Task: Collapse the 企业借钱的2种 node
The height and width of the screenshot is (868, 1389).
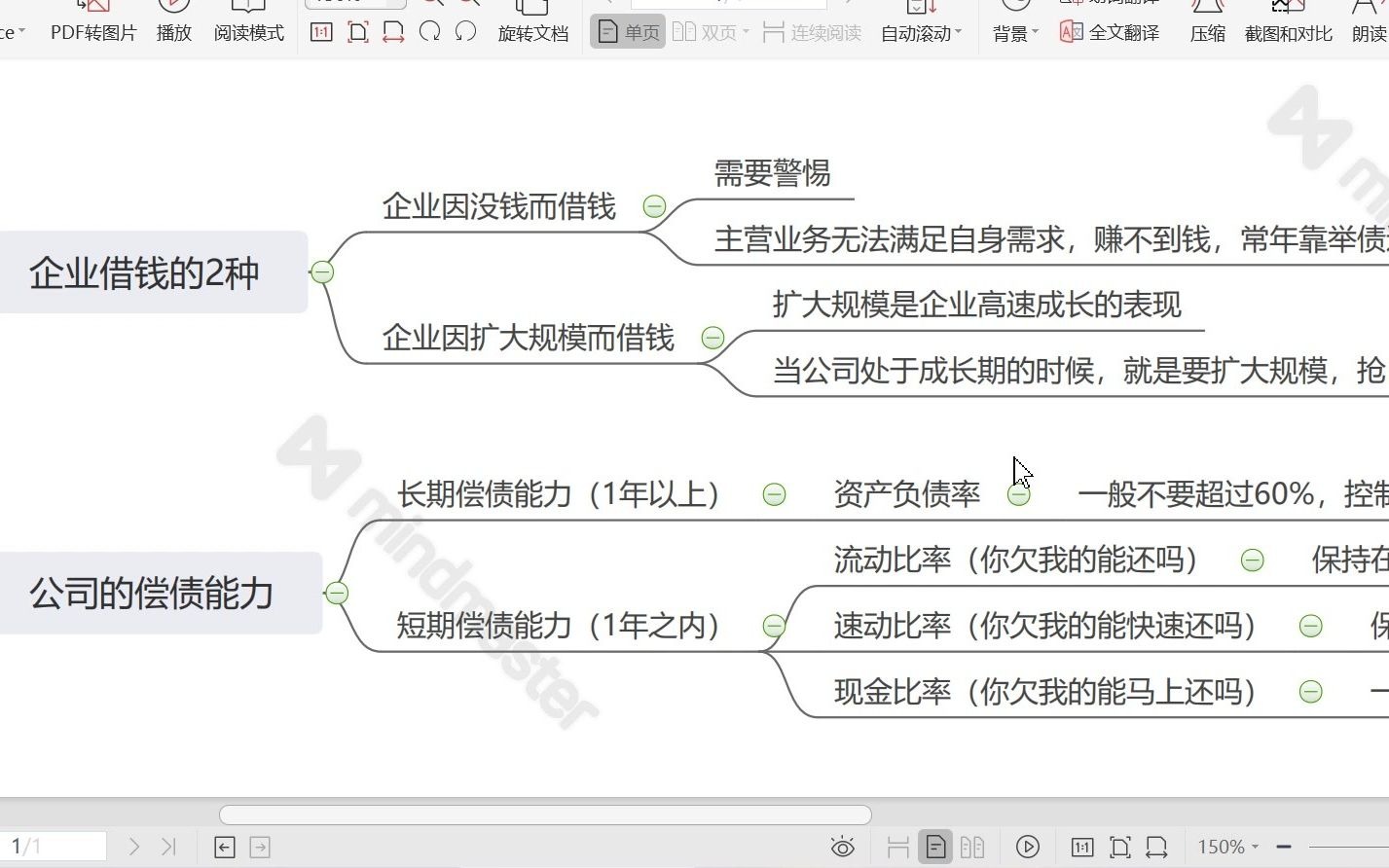Action: pyautogui.click(x=322, y=272)
